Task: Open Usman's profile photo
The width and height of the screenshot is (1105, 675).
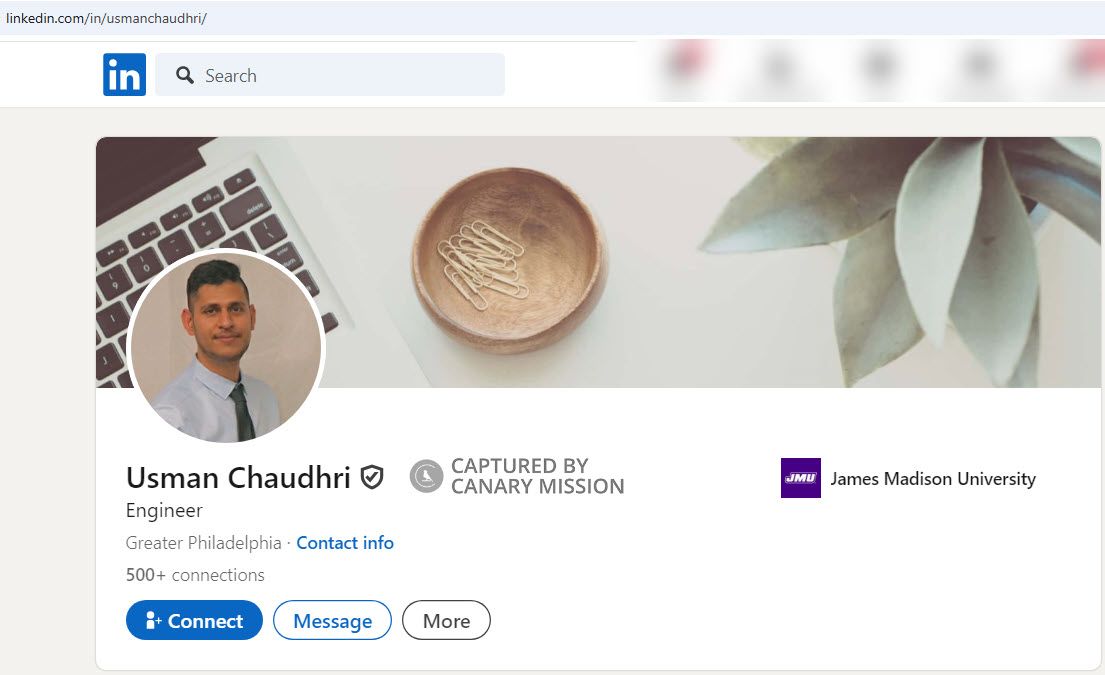Action: click(225, 347)
